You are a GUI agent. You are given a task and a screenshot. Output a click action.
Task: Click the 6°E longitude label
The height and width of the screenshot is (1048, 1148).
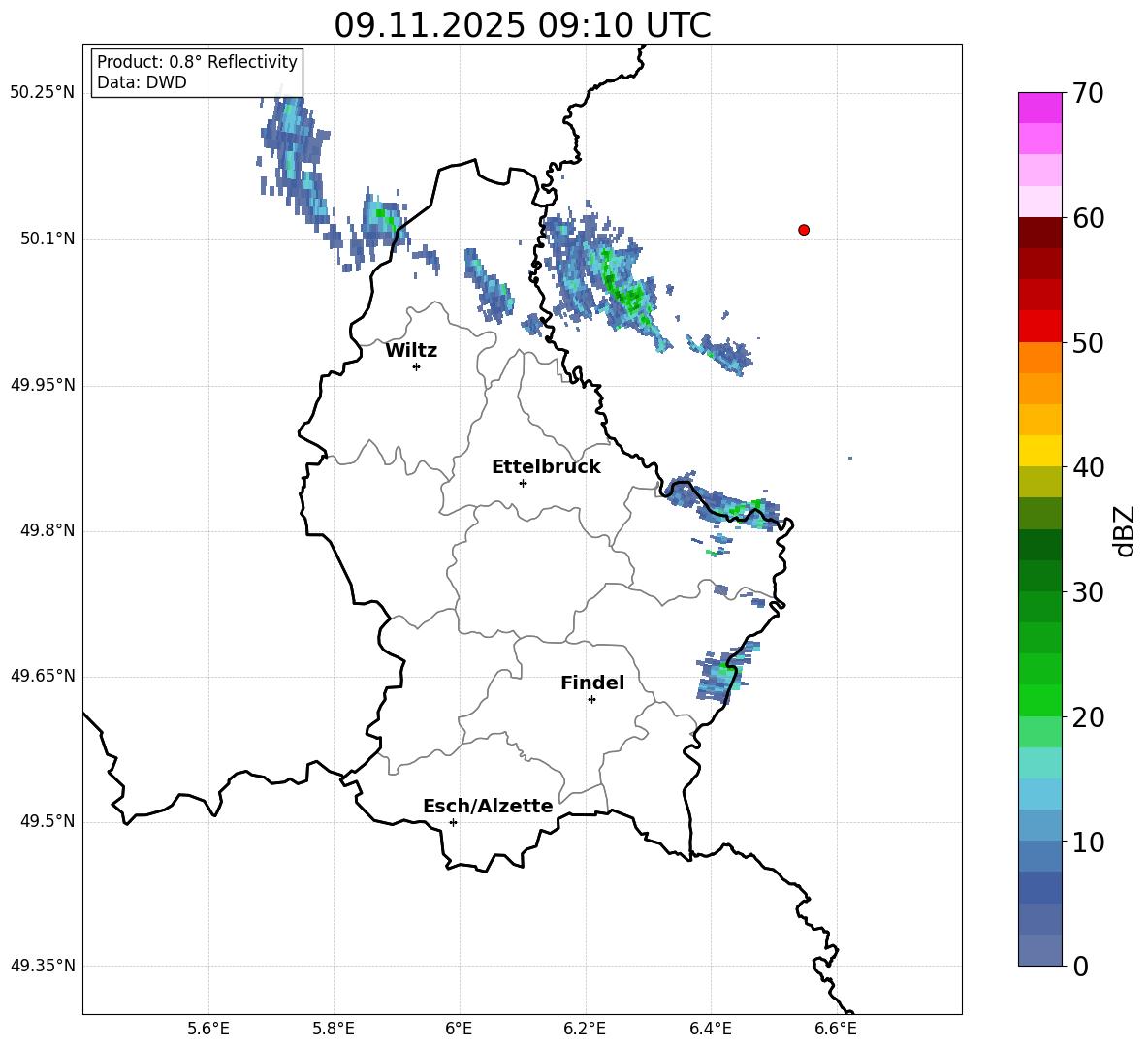point(459,1030)
